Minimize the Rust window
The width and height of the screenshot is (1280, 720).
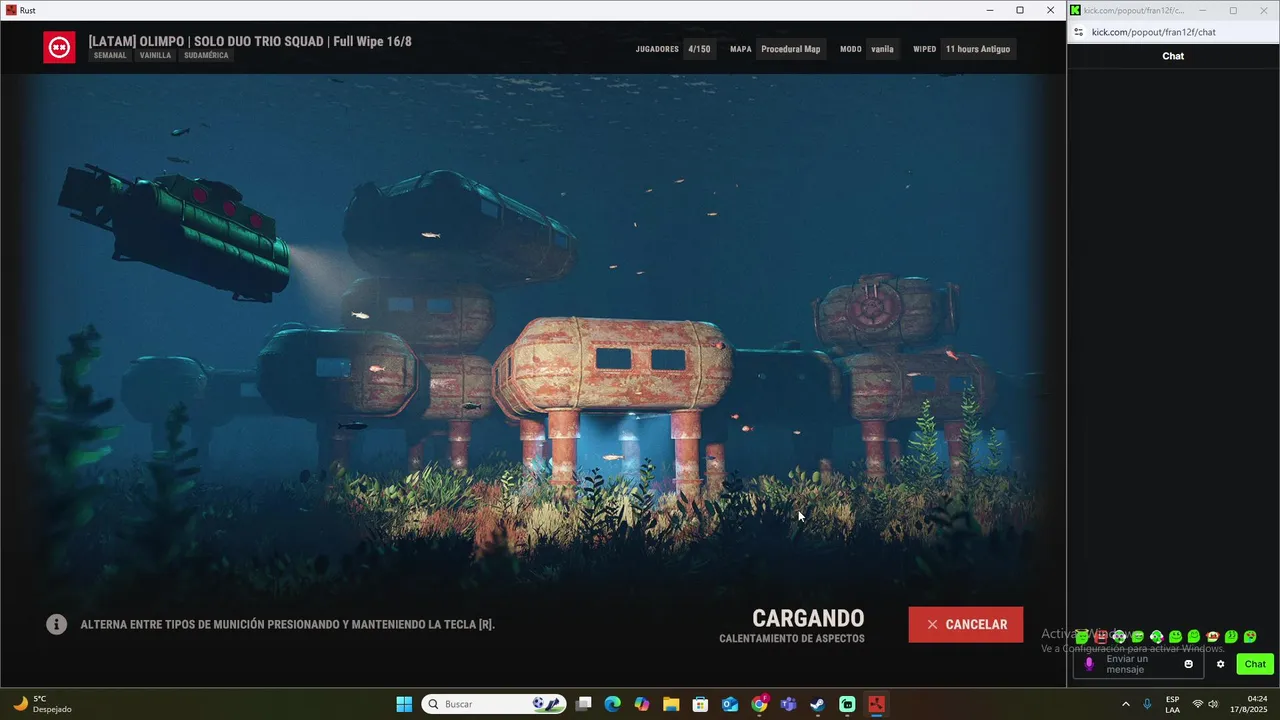tap(990, 10)
